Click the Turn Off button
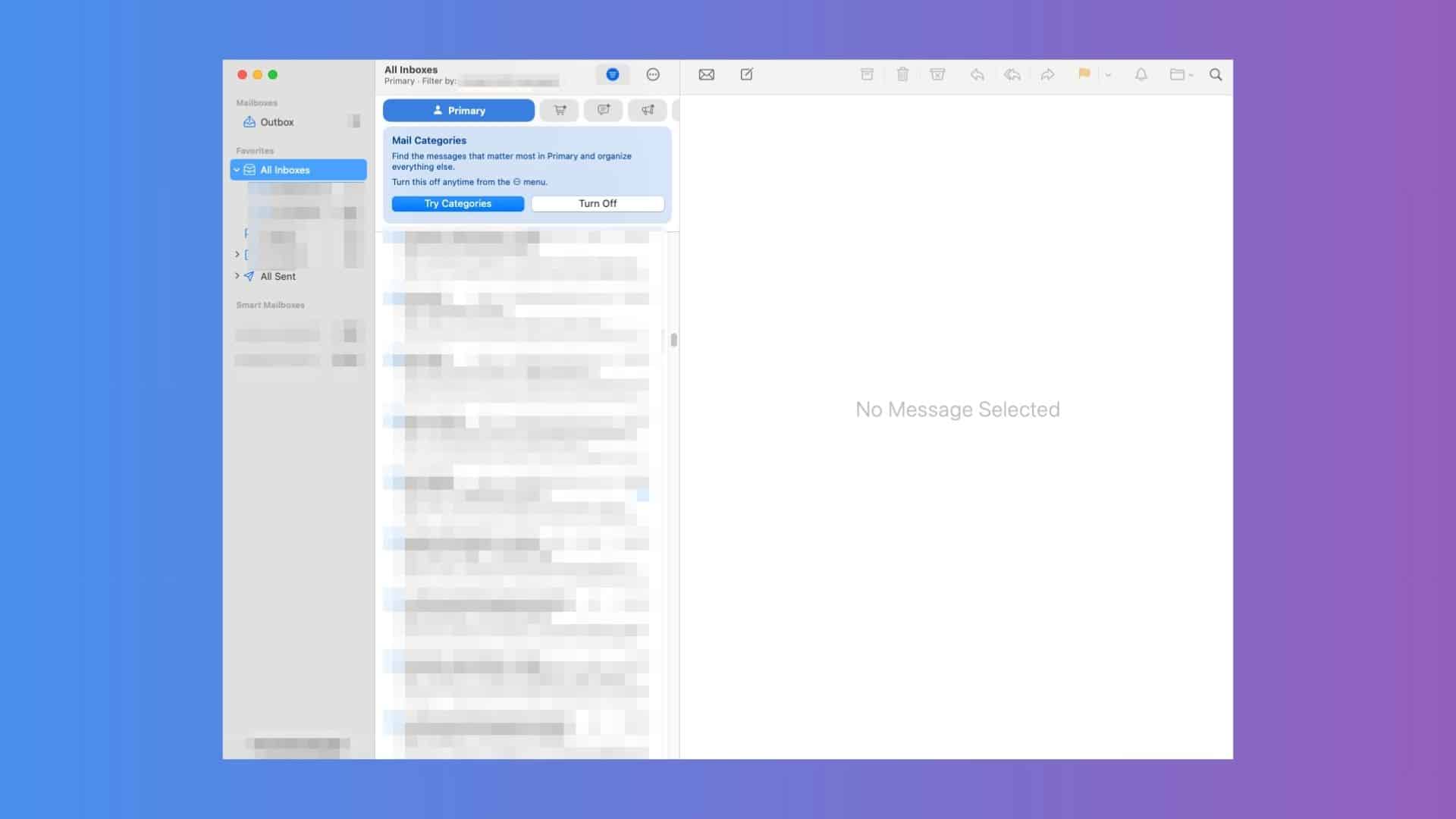The height and width of the screenshot is (819, 1456). (x=598, y=203)
